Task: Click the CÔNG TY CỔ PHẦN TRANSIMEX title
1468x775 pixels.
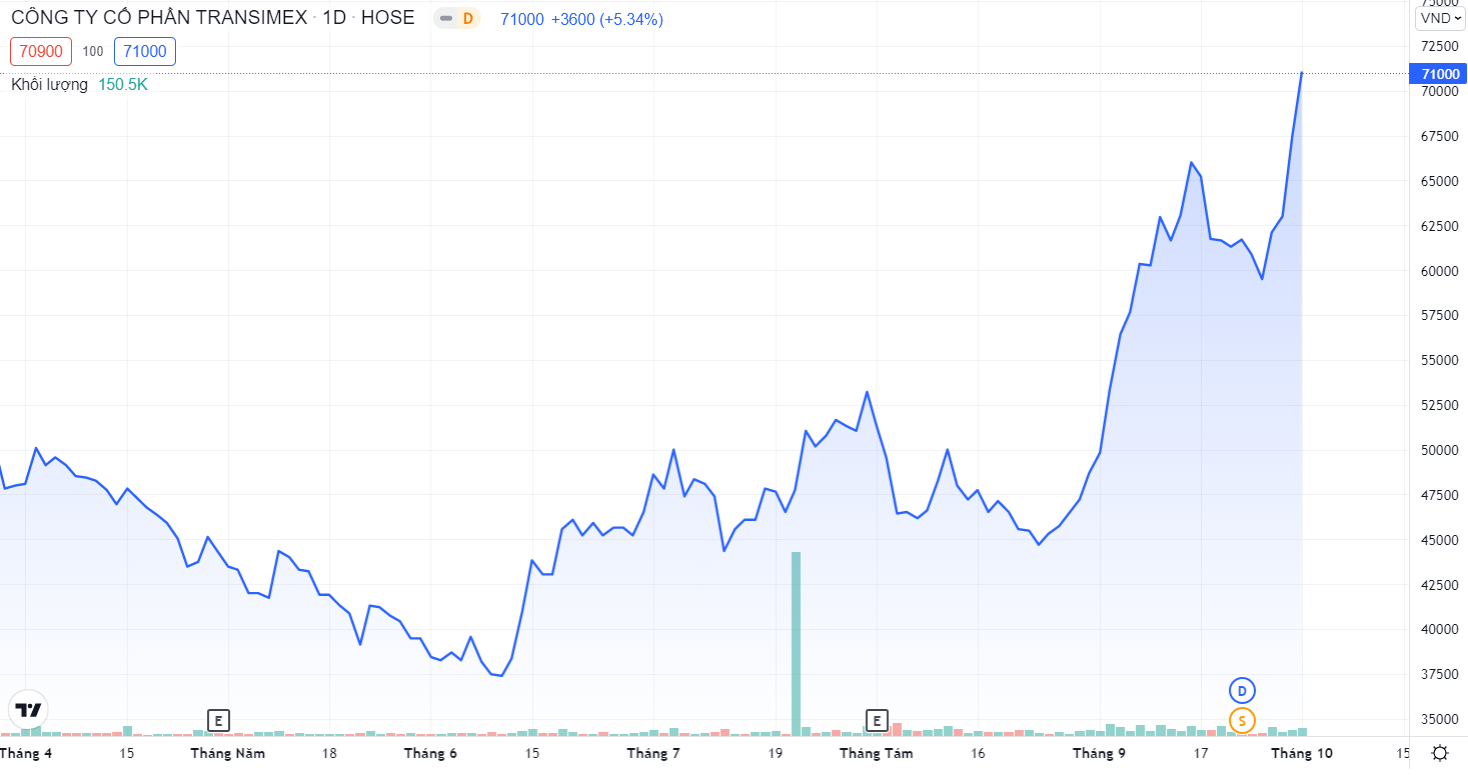Action: tap(158, 19)
